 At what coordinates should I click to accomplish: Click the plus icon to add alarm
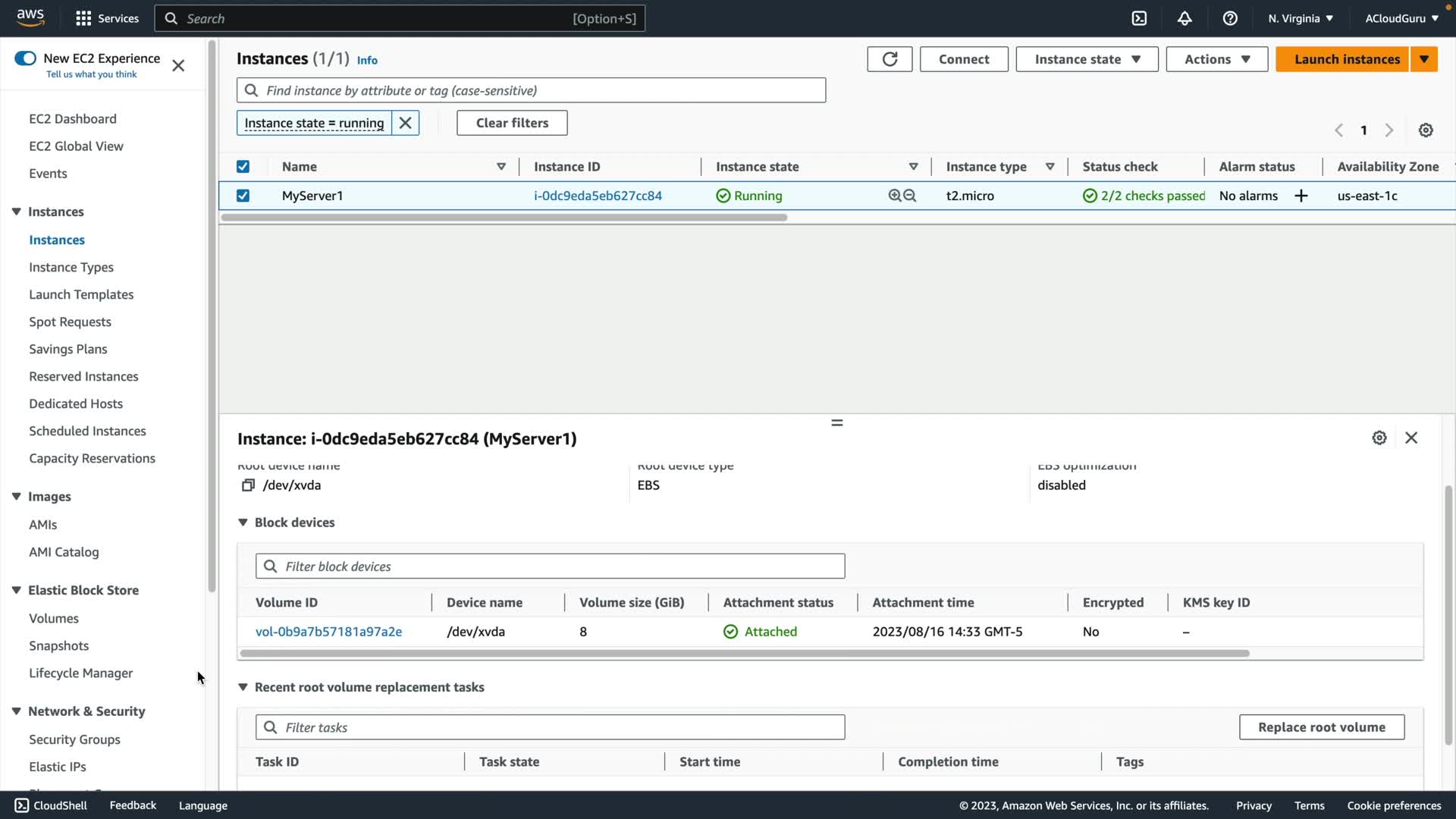(x=1301, y=196)
